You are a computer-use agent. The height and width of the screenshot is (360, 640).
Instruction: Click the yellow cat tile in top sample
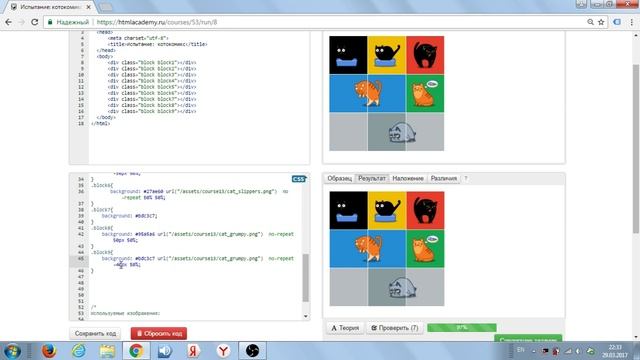(x=387, y=55)
